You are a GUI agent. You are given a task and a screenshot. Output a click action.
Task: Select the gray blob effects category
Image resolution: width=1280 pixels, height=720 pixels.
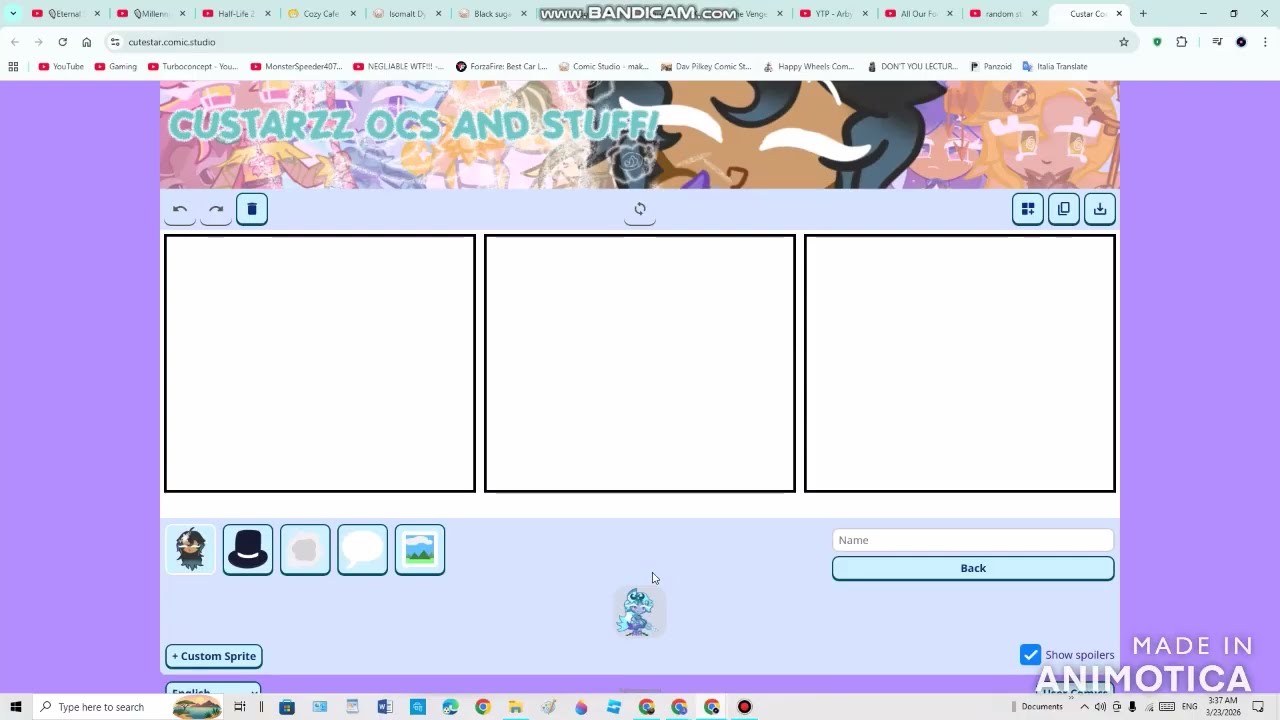(305, 550)
